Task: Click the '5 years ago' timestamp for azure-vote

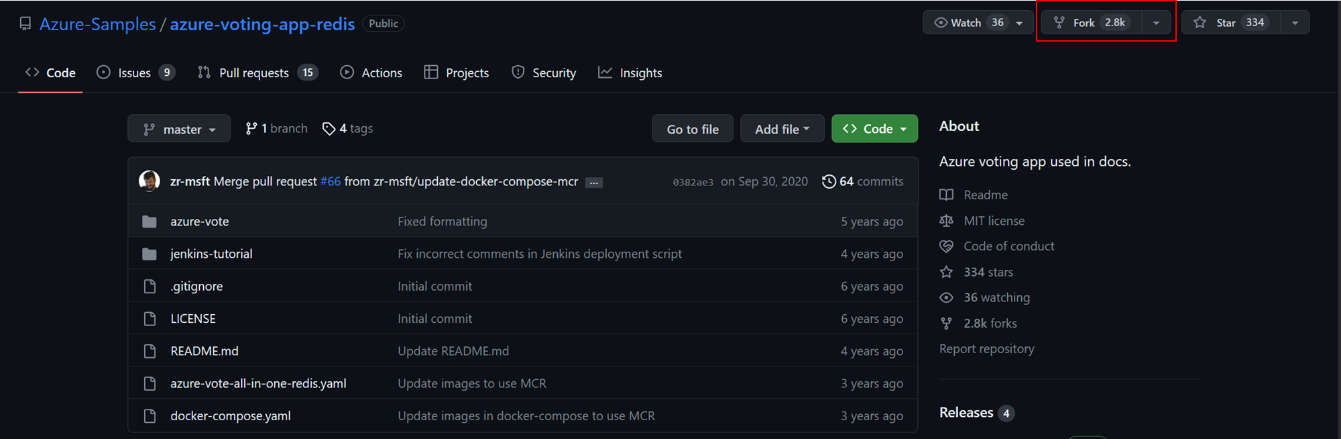Action: (871, 222)
